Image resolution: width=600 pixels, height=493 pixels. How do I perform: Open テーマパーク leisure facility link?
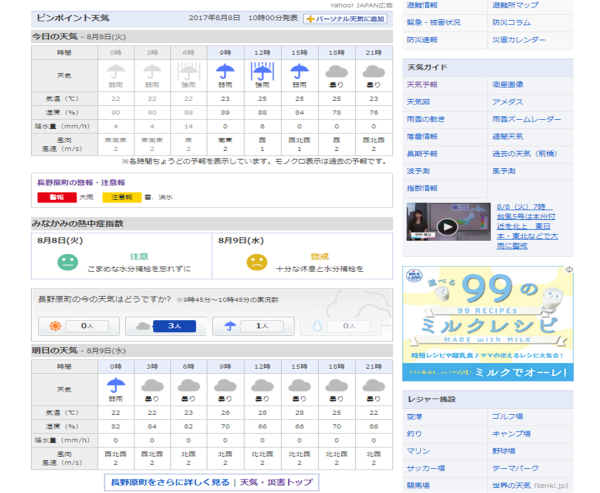coord(515,468)
